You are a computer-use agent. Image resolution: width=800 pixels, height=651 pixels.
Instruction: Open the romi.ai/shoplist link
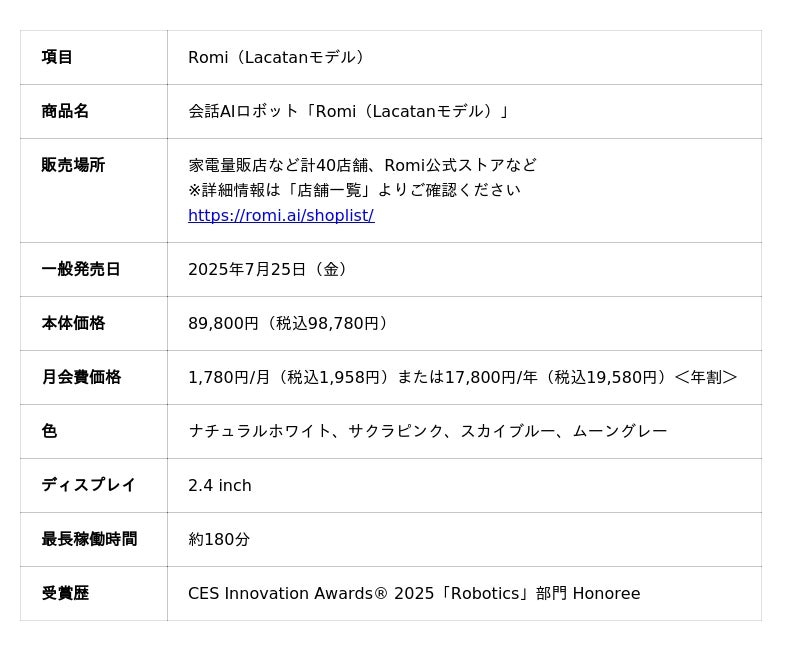pos(281,216)
